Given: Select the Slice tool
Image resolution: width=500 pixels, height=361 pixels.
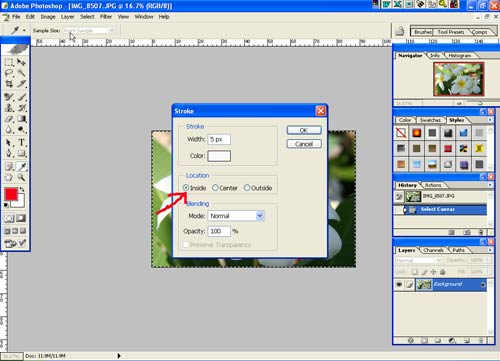Looking at the screenshot, I should point(21,83).
